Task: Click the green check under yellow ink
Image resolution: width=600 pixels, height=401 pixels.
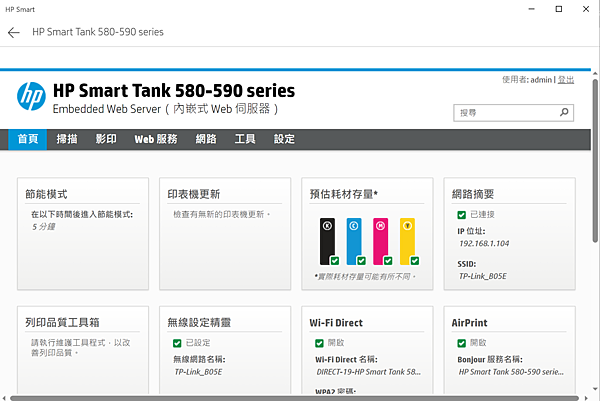Action: point(415,261)
